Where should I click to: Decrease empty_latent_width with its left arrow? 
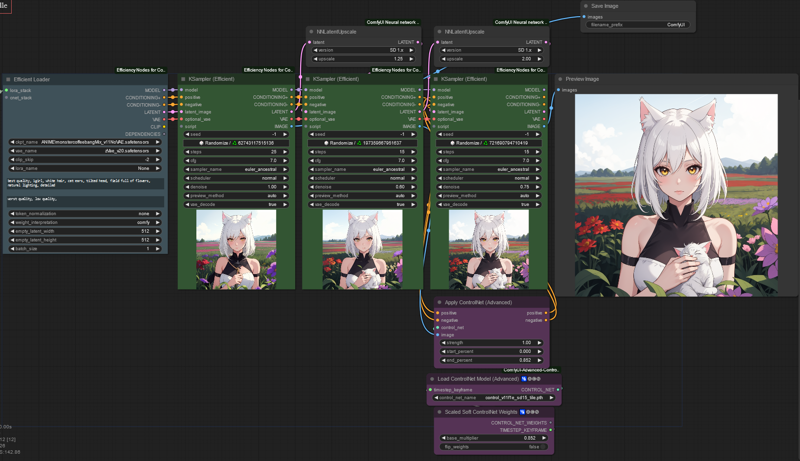[12, 231]
